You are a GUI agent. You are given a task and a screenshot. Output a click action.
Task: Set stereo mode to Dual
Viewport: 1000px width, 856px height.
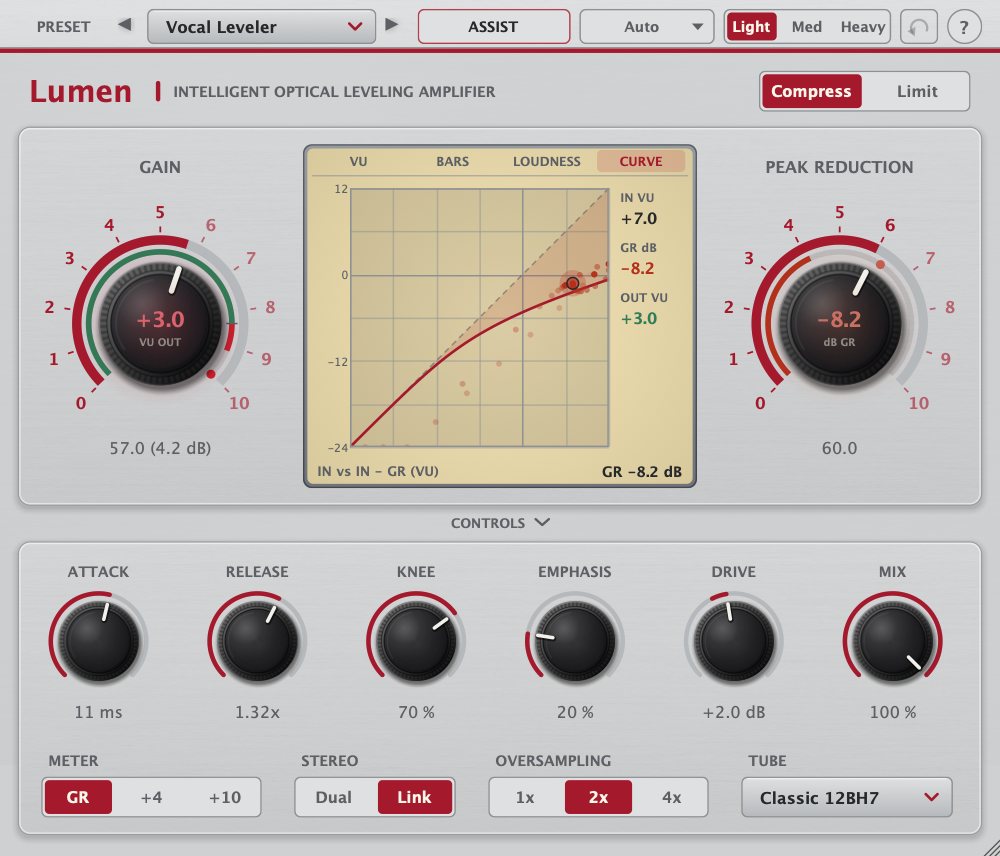334,797
